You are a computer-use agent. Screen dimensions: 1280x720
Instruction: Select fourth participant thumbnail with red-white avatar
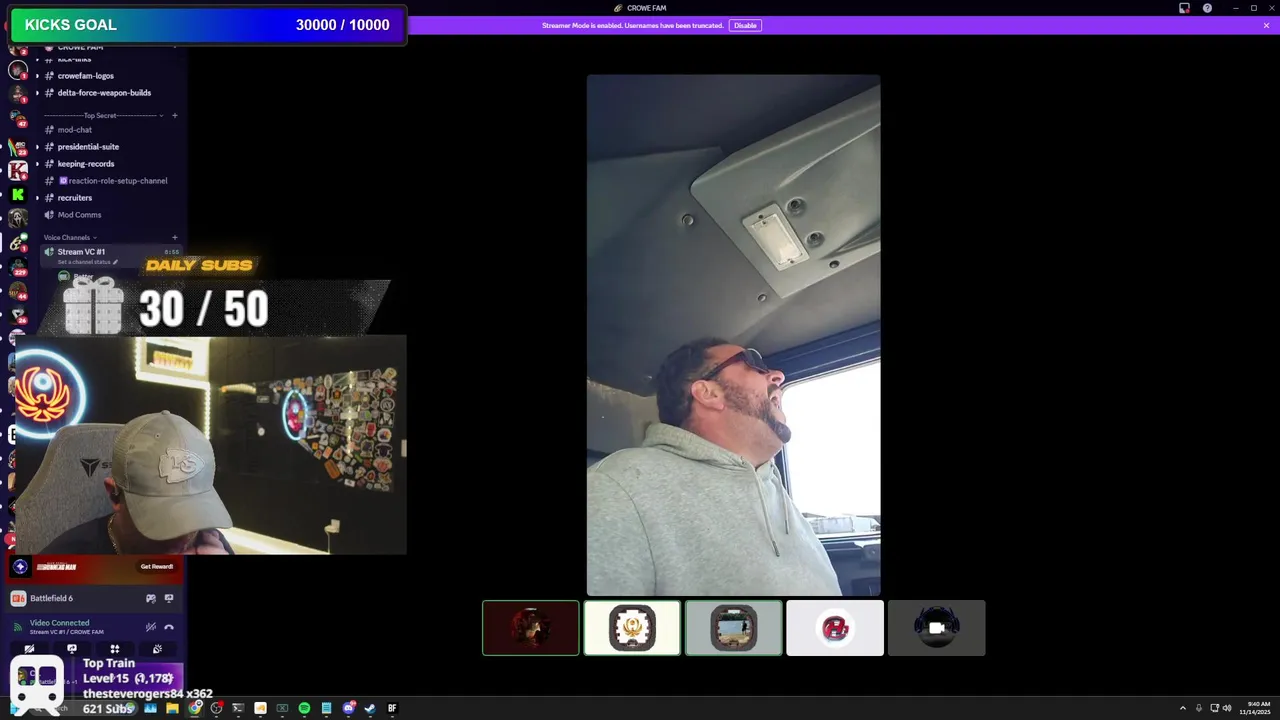click(835, 628)
